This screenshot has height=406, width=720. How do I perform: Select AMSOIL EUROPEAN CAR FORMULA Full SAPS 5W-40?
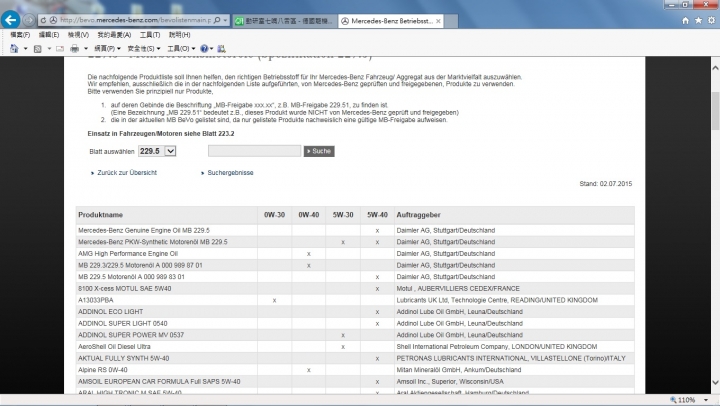[x=355, y=381]
